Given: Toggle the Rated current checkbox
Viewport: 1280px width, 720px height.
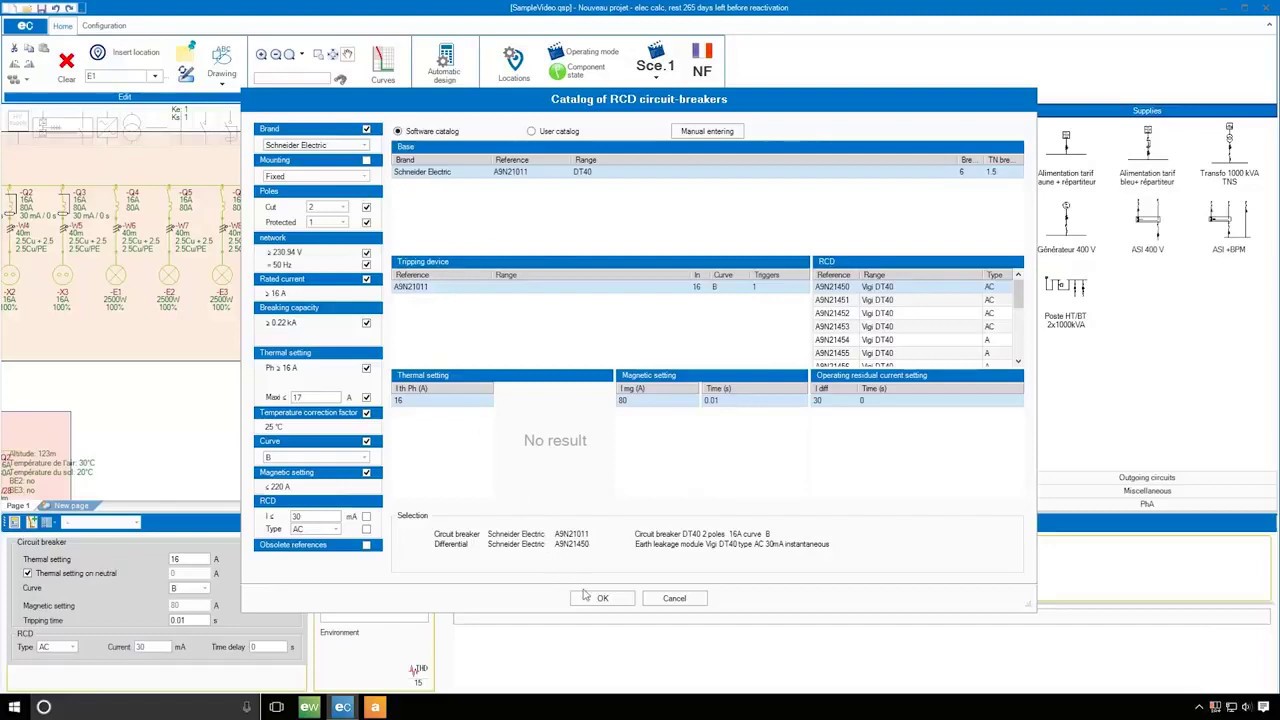Looking at the screenshot, I should pos(366,279).
